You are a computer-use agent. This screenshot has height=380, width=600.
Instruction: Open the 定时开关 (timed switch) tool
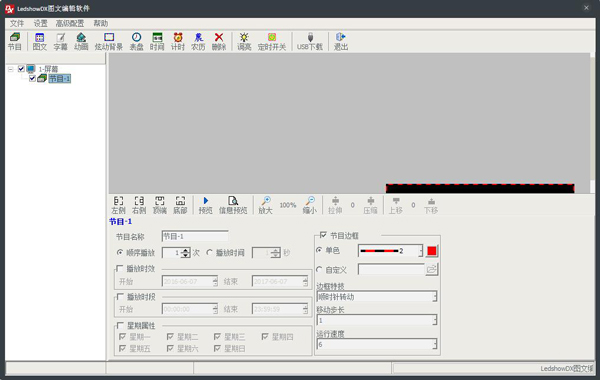click(x=272, y=41)
